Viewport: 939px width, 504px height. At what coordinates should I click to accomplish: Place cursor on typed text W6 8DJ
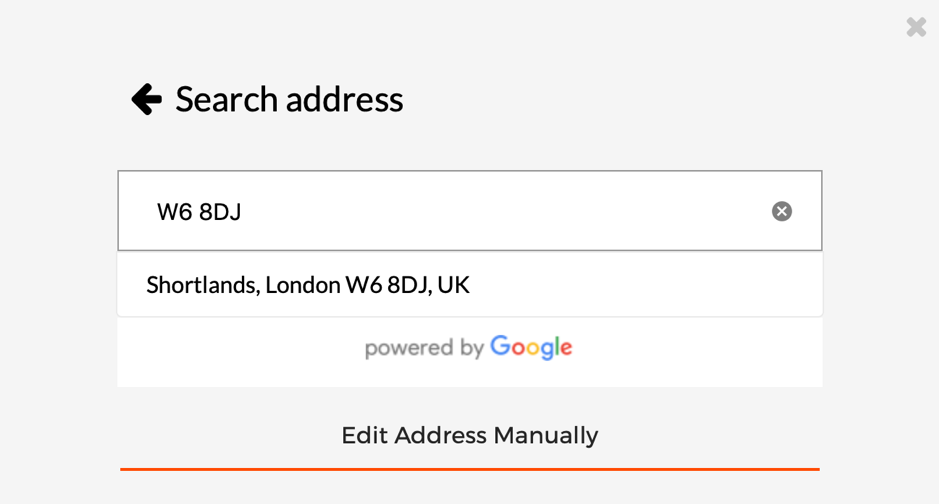click(x=199, y=212)
